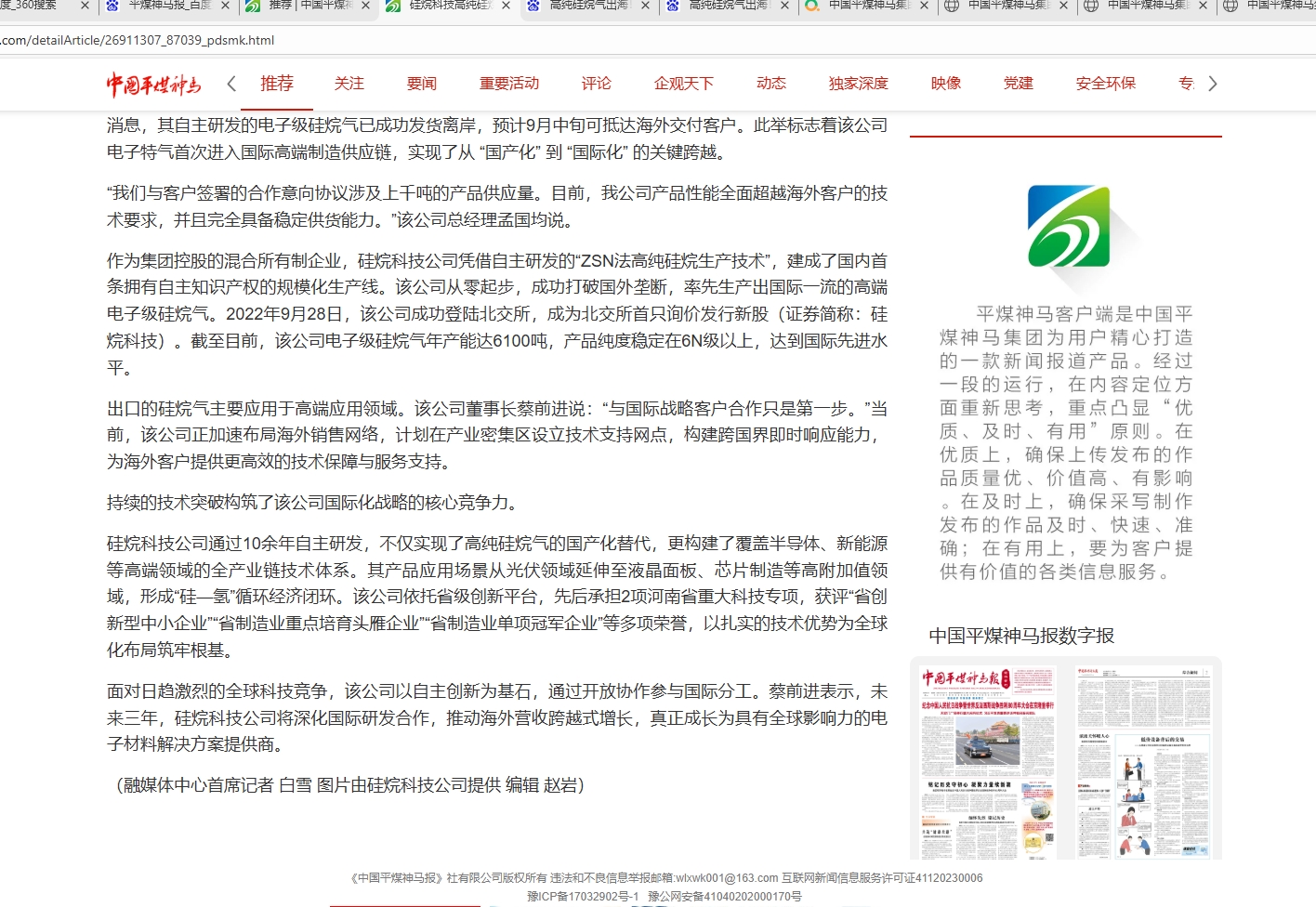Viewport: 1316px width, 907px height.
Task: Go to the 要闻 section
Action: pos(422,84)
